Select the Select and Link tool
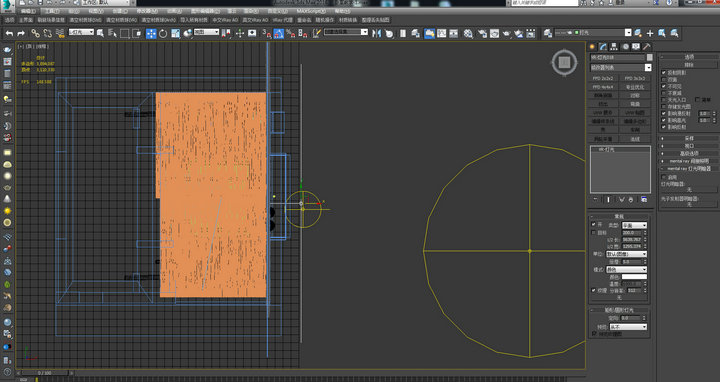This screenshot has width=720, height=382. 35,33
